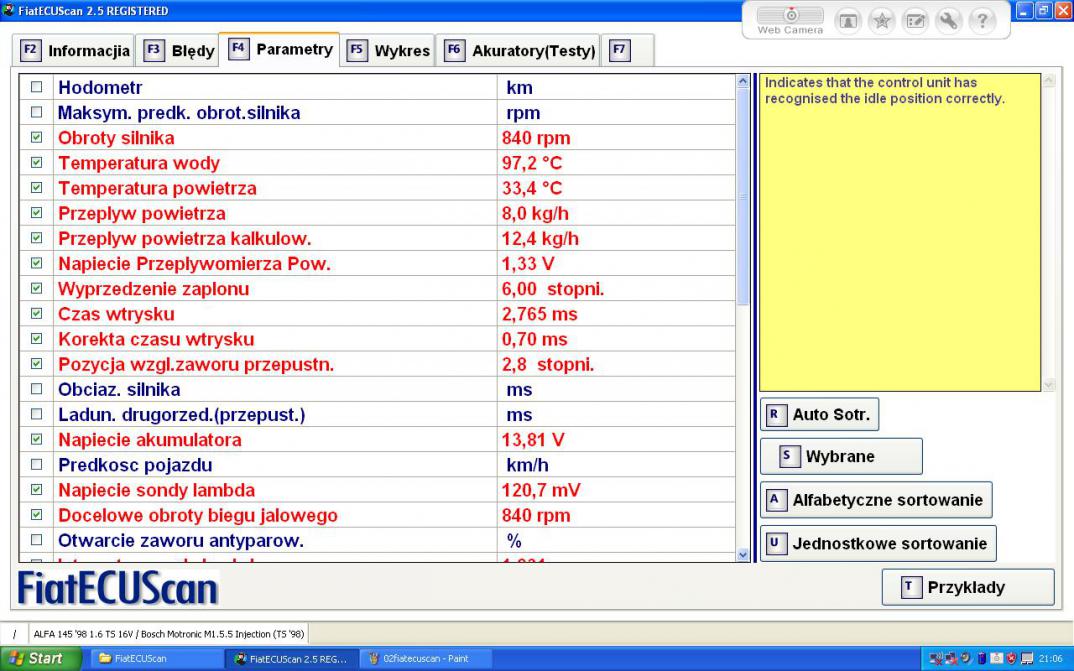Click the 21:06 taskbar clock
1074x671 pixels.
coord(1051,659)
